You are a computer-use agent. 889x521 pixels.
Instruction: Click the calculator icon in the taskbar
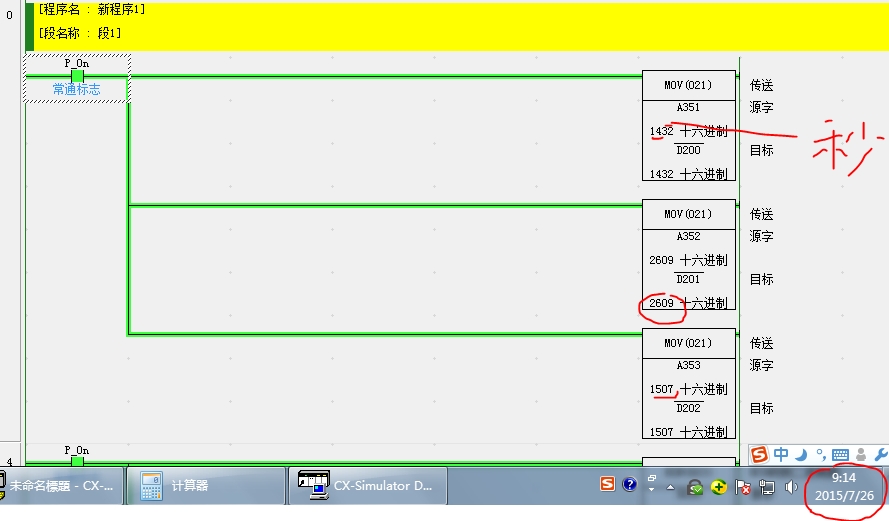click(x=151, y=486)
